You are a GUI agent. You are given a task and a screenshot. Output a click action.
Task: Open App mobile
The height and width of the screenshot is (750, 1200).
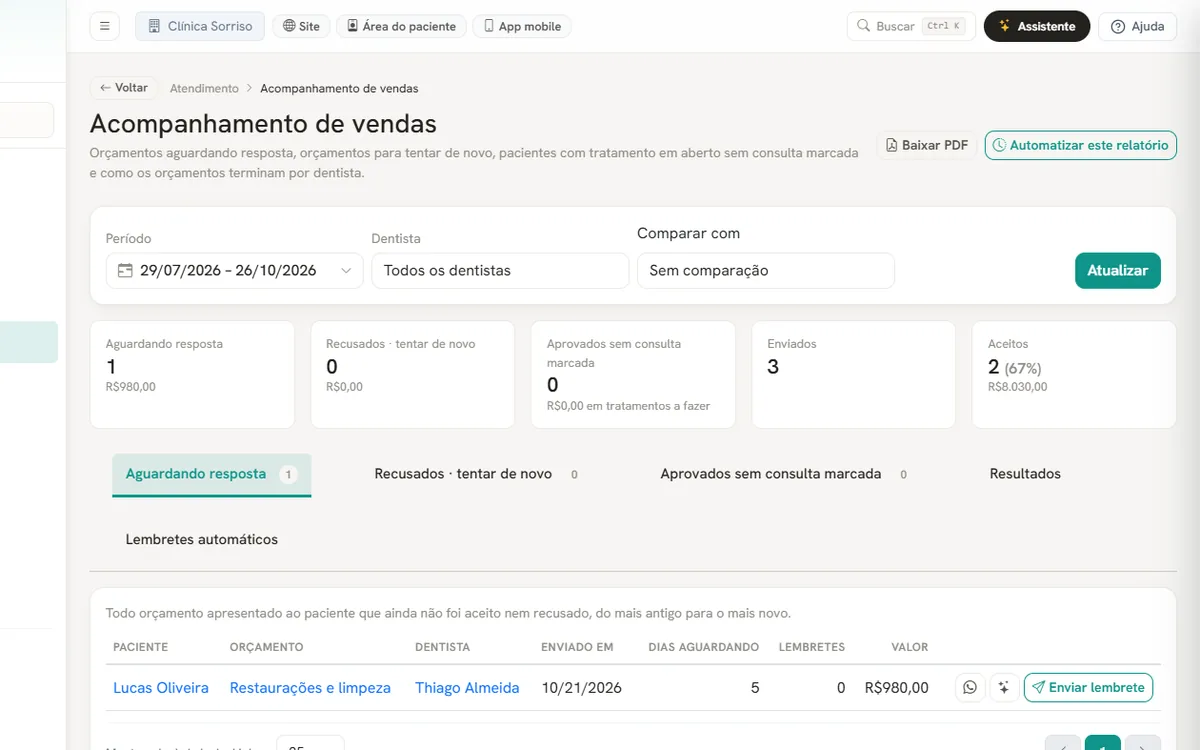click(x=521, y=26)
